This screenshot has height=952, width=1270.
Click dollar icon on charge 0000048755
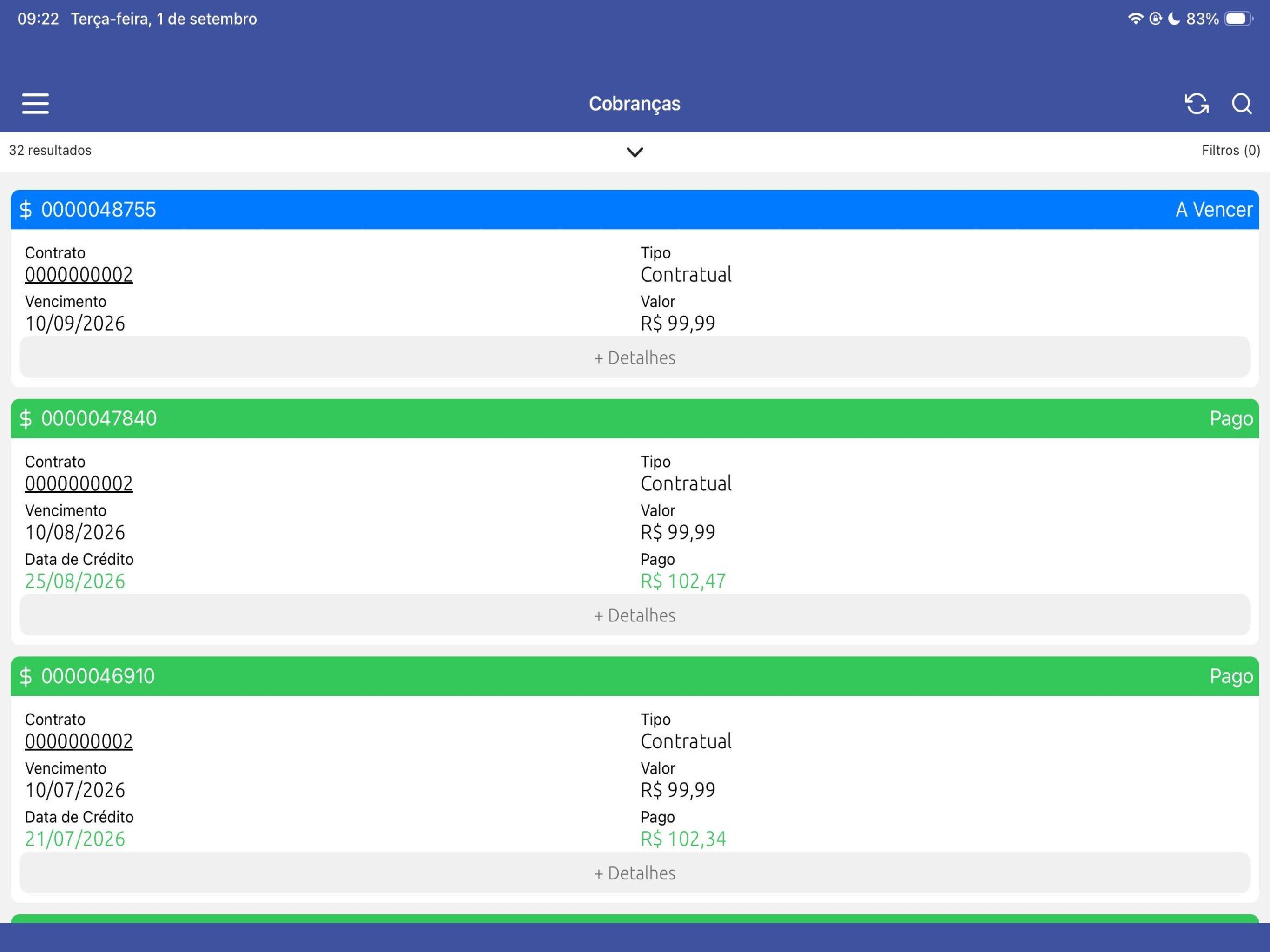click(x=26, y=210)
